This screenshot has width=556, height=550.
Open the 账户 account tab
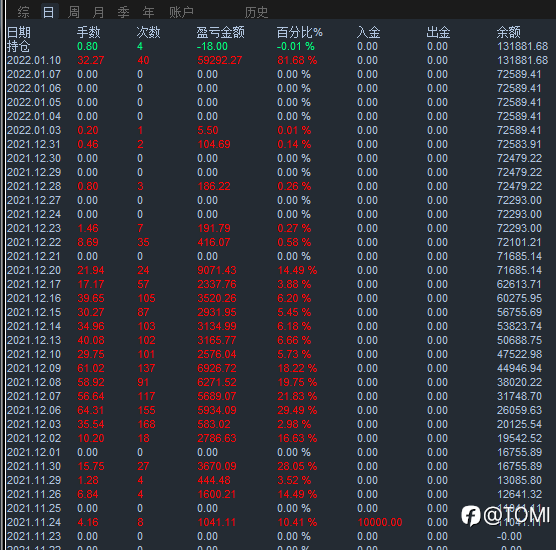click(x=181, y=12)
